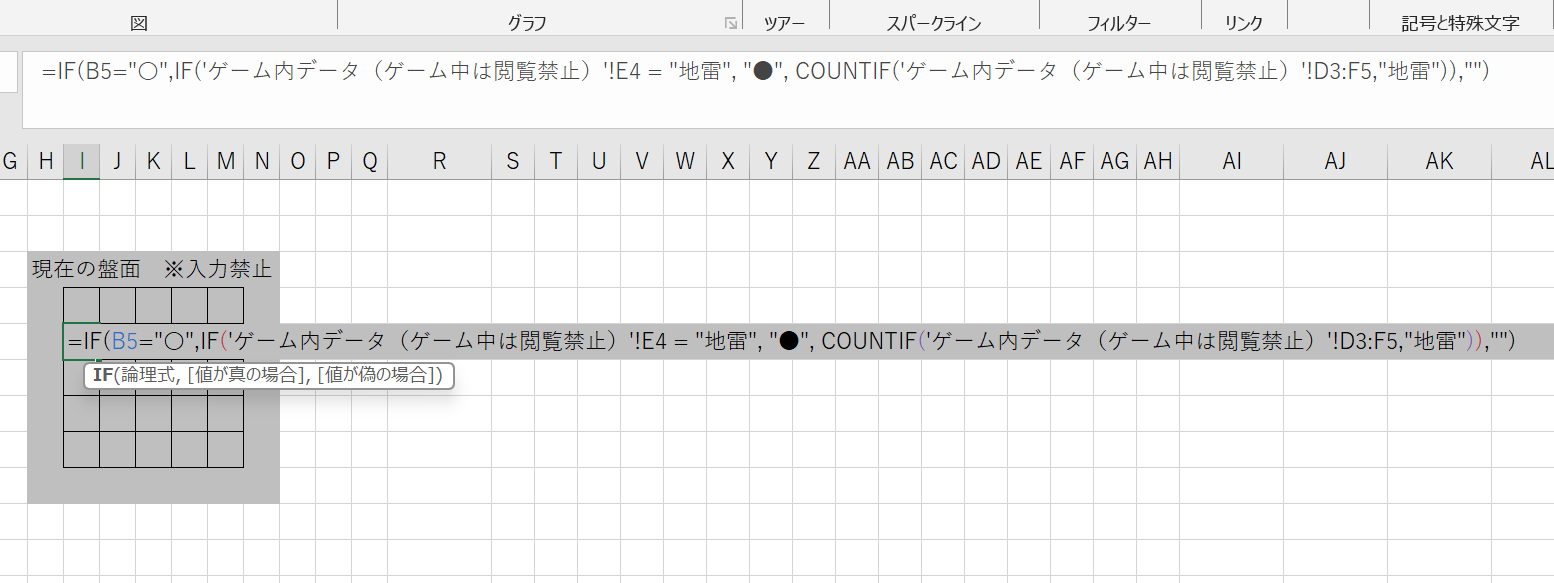The height and width of the screenshot is (583, 1554).
Task: Click the in-cell formula being edited
Action: [792, 341]
